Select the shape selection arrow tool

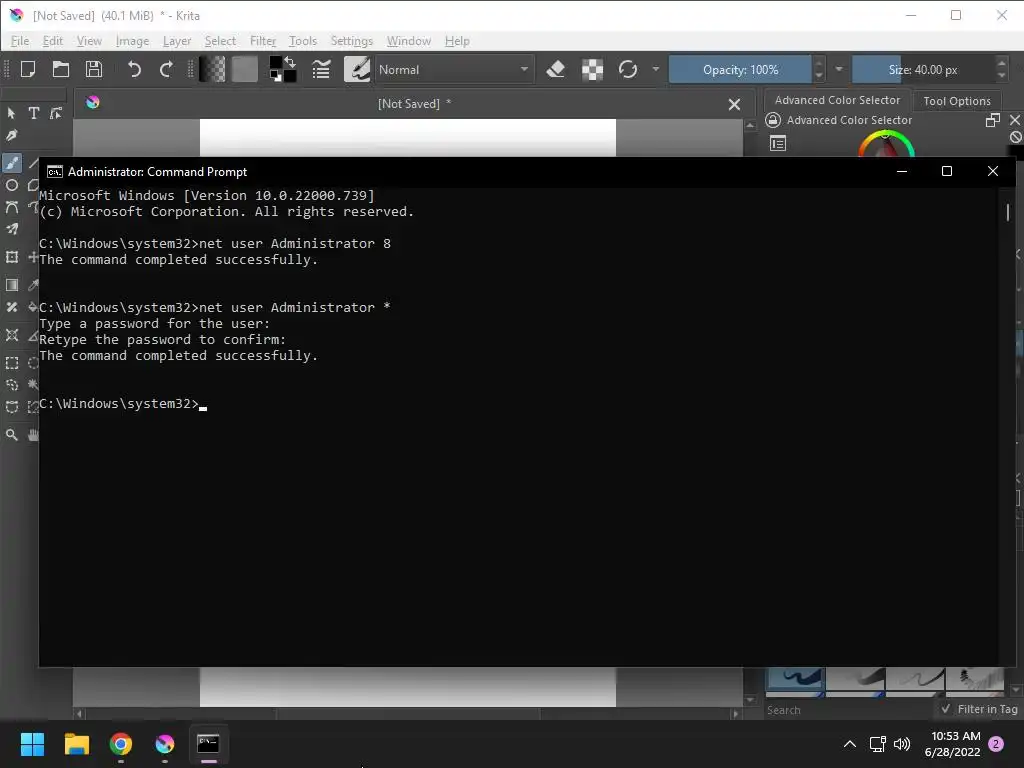tap(11, 114)
